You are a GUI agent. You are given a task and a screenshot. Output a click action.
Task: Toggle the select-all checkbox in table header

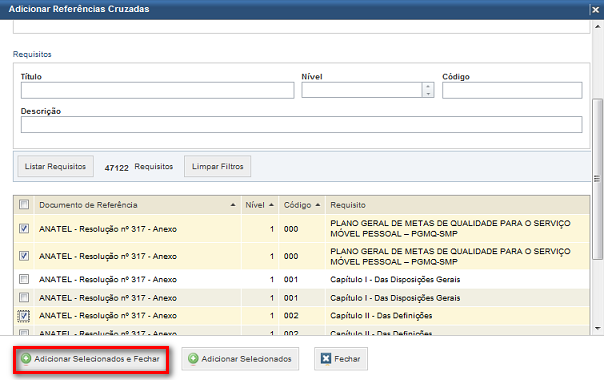tap(24, 204)
